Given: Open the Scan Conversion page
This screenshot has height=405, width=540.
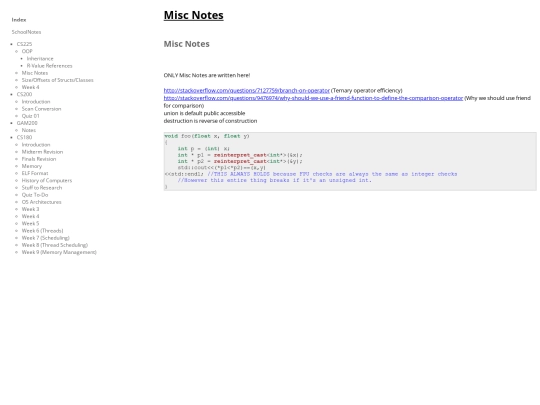Looking at the screenshot, I should click(42, 109).
